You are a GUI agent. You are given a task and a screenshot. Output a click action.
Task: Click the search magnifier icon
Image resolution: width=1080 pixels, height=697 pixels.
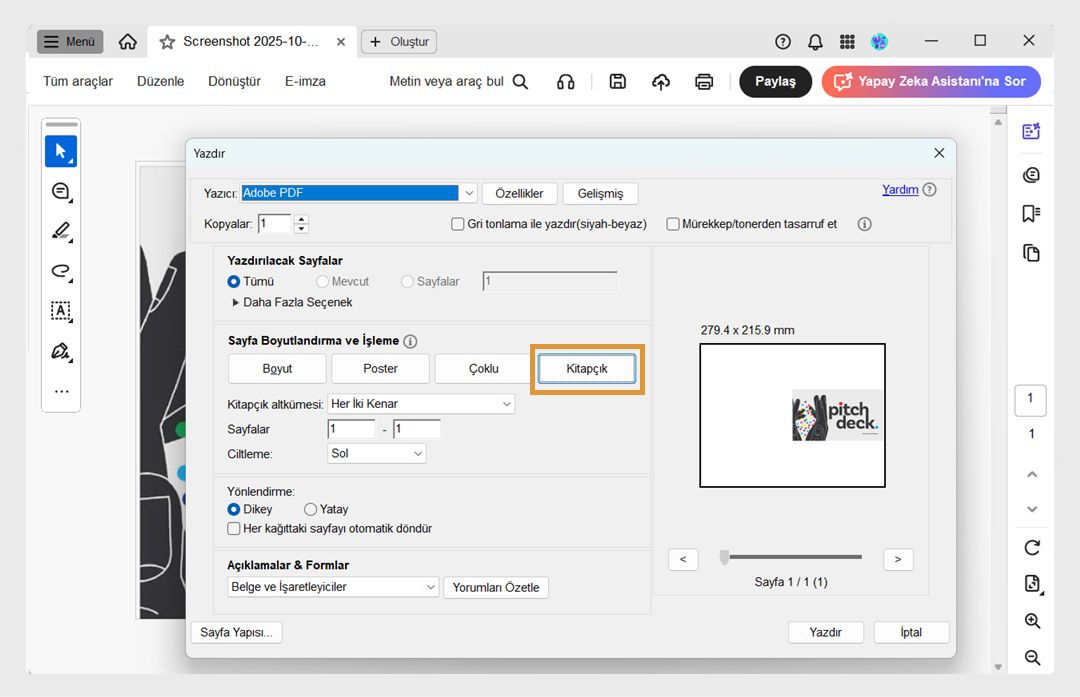(521, 81)
